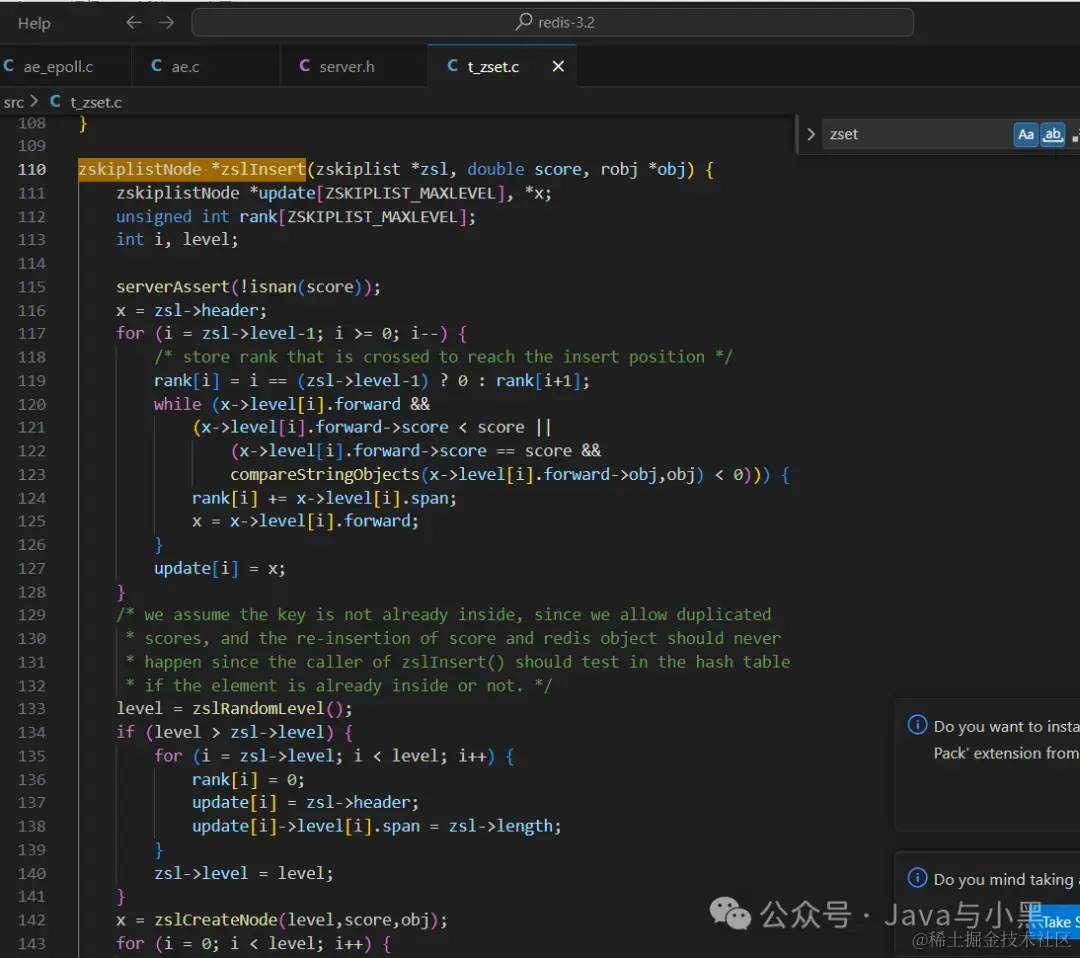Click the blue Take Survey button
Image resolution: width=1080 pixels, height=958 pixels.
click(x=1055, y=921)
